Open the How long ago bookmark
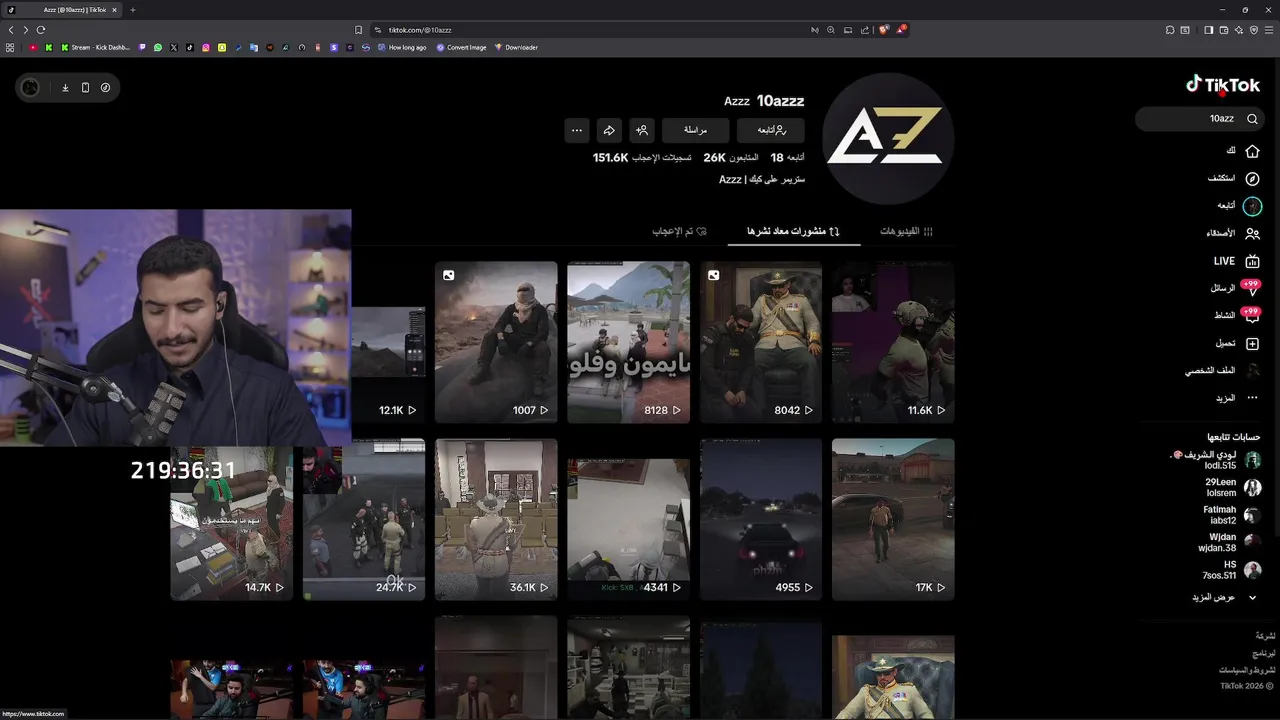The image size is (1280, 720). [x=402, y=47]
